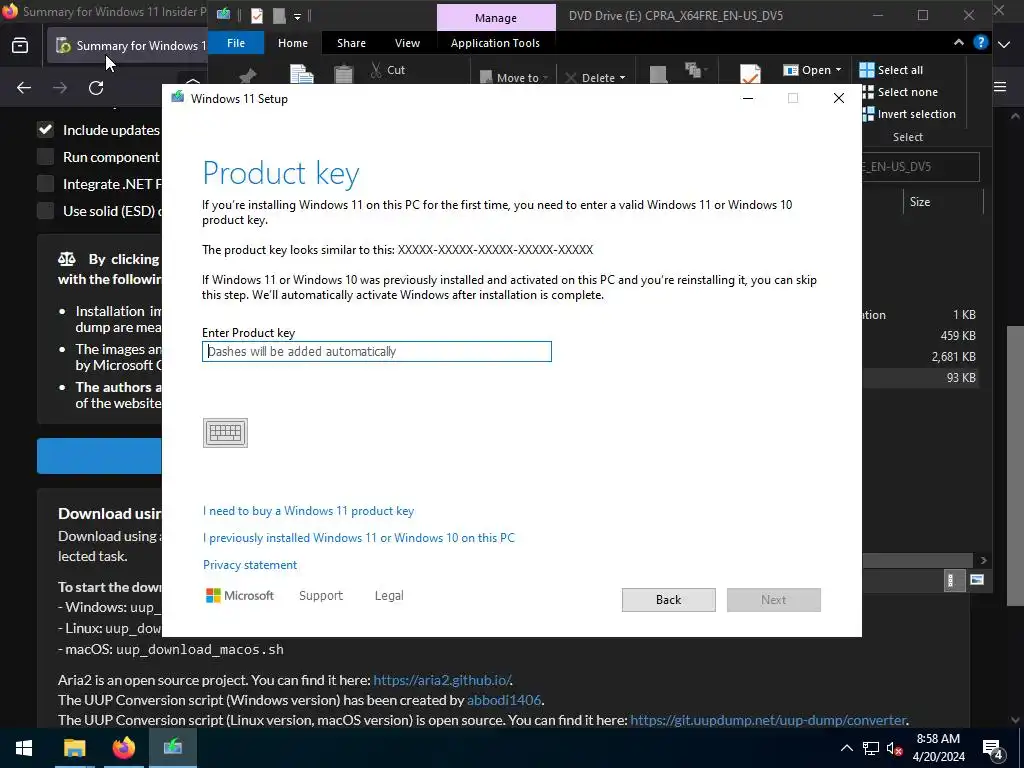Open the Privacy statement link

(249, 565)
